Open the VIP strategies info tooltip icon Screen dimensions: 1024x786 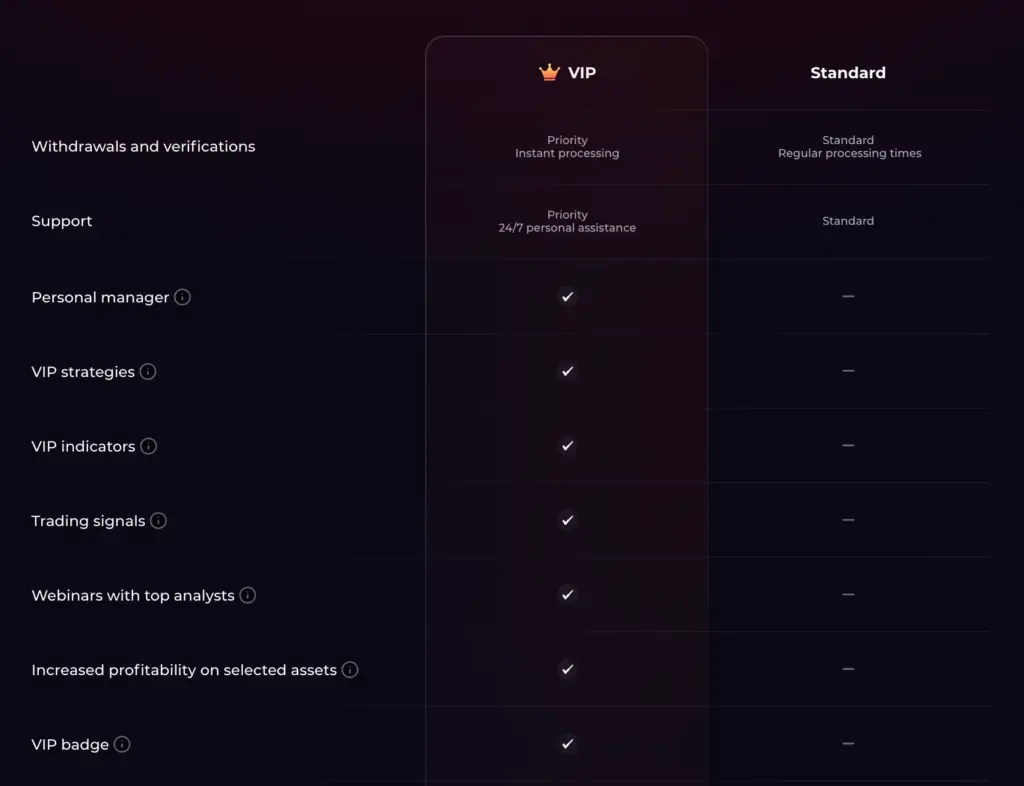pyautogui.click(x=149, y=371)
